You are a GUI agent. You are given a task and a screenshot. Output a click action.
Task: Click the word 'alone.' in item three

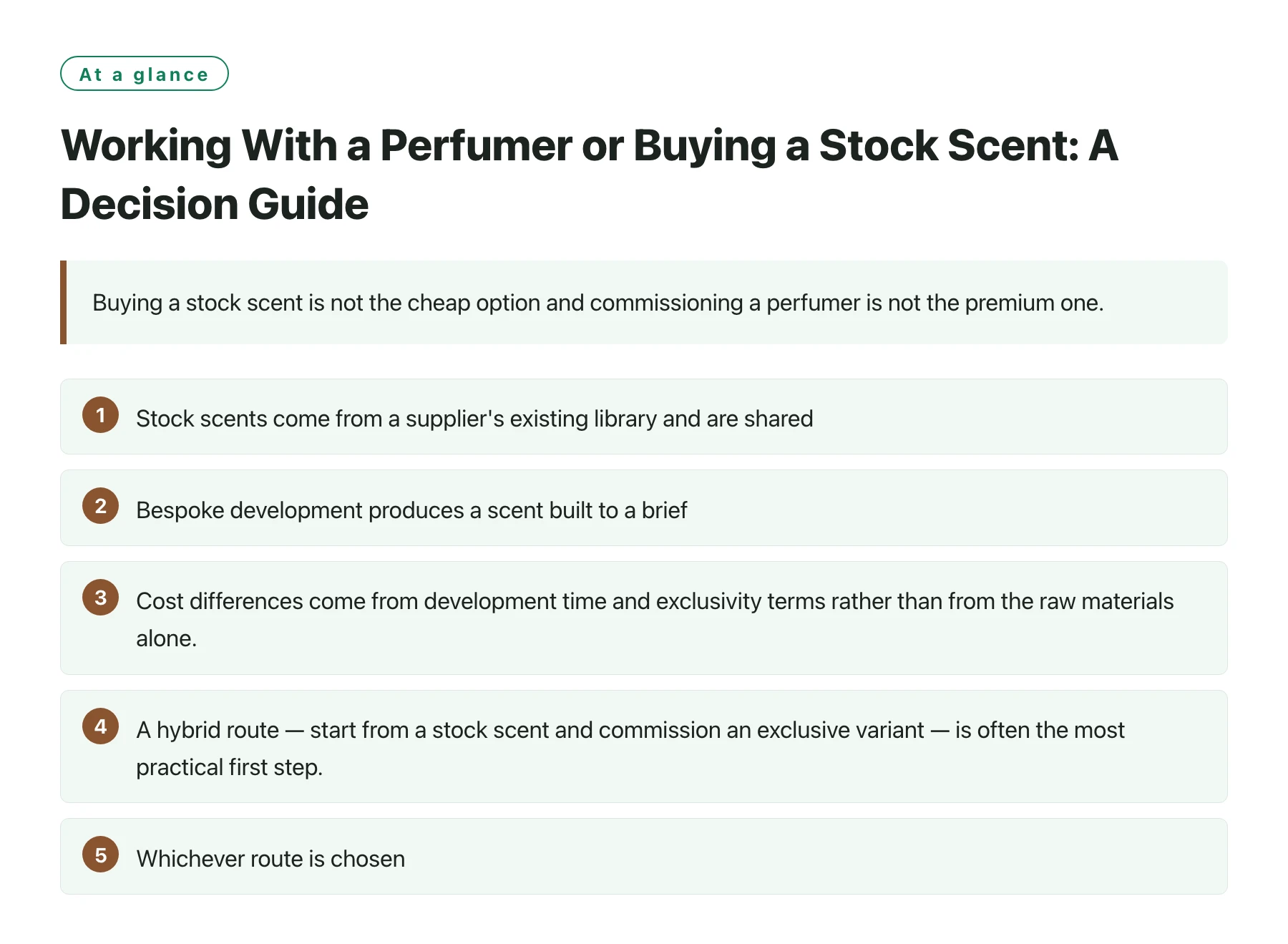pos(167,638)
